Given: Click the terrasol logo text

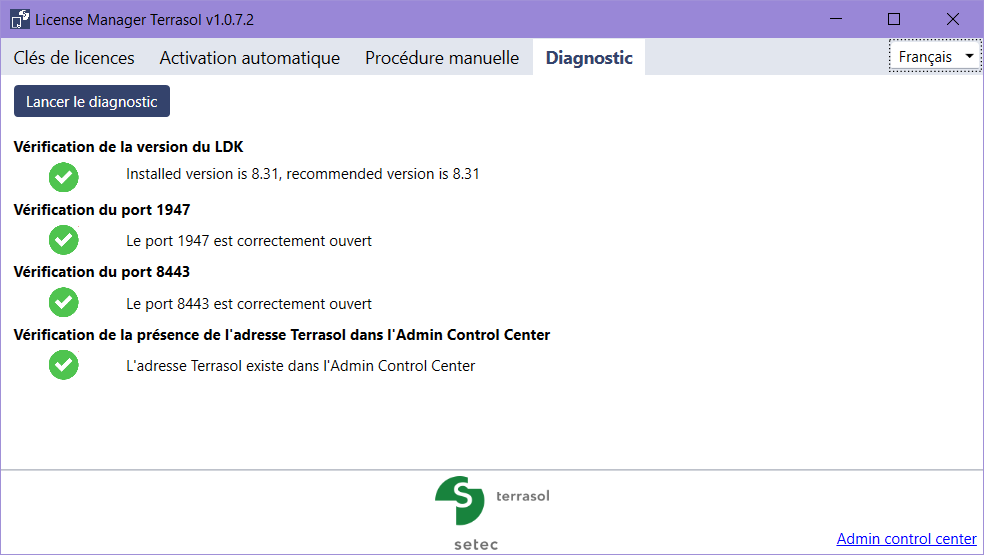Looking at the screenshot, I should pos(523,496).
